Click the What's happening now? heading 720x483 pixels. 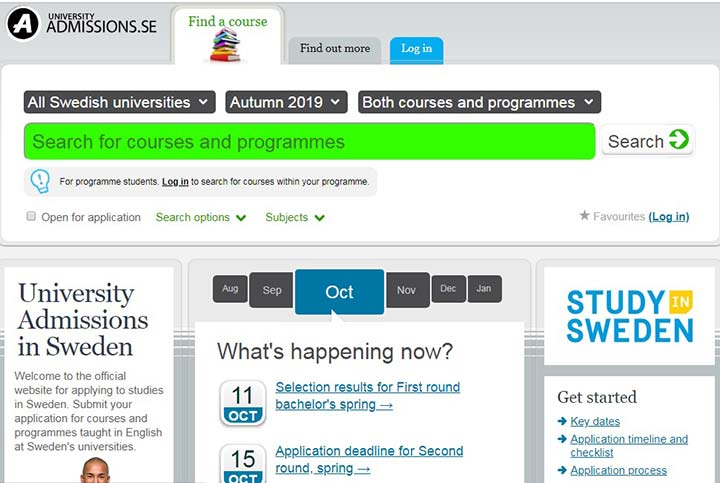[x=335, y=352]
